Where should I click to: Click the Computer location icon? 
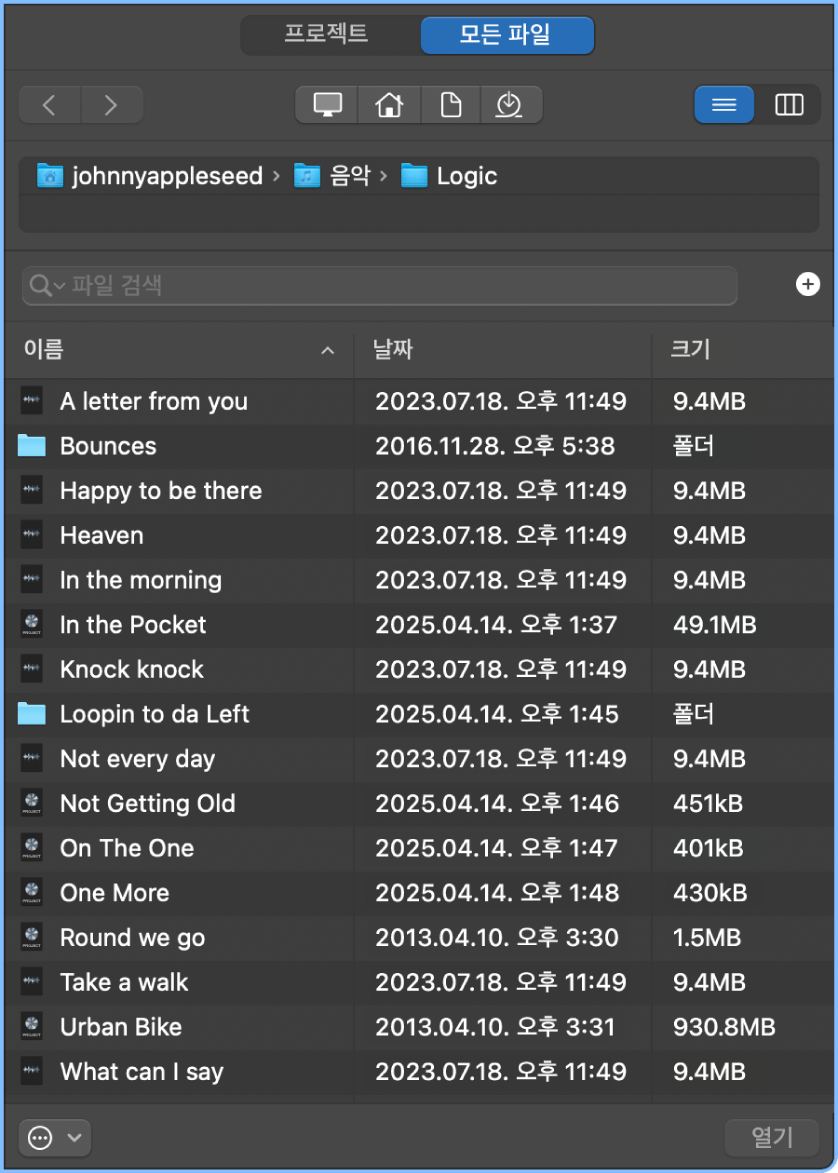tap(327, 105)
